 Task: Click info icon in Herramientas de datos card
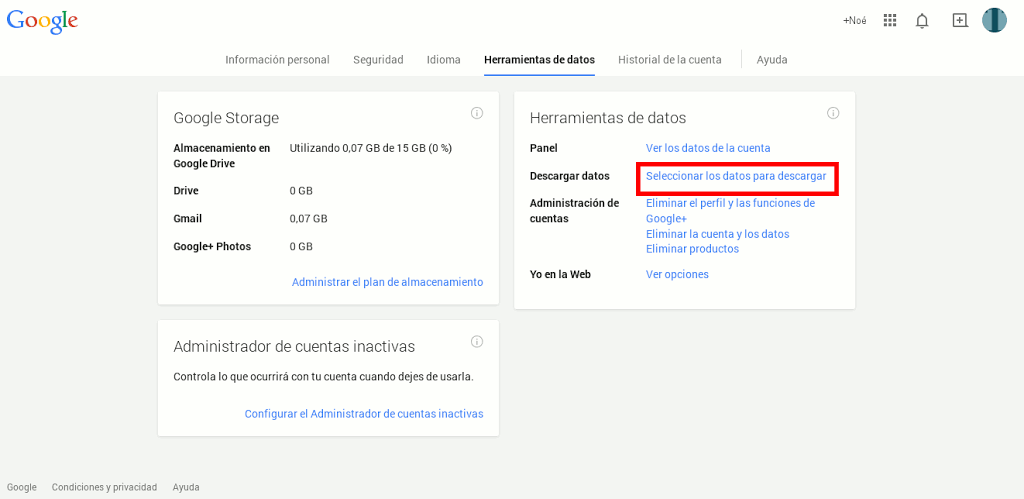833,113
